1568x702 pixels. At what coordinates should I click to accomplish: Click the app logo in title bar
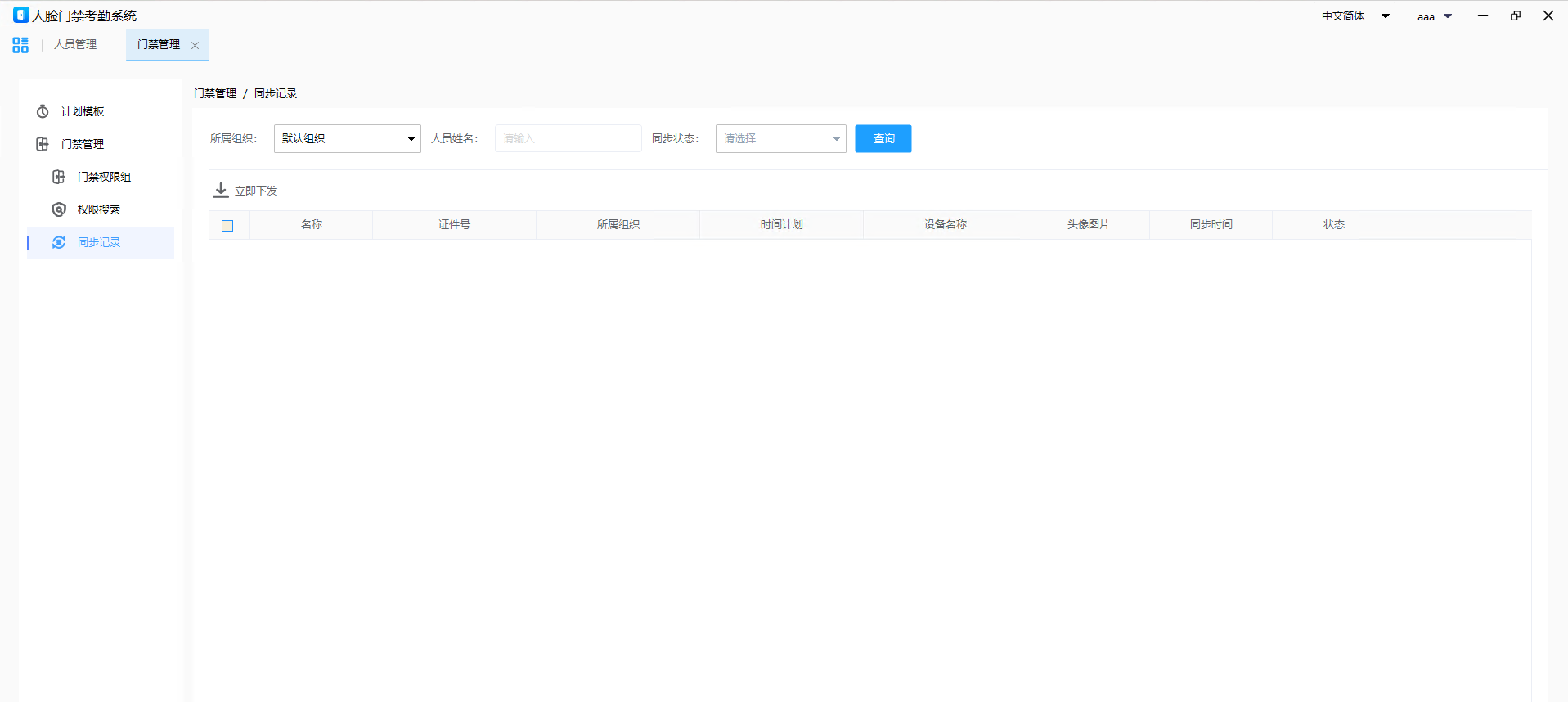[x=20, y=16]
